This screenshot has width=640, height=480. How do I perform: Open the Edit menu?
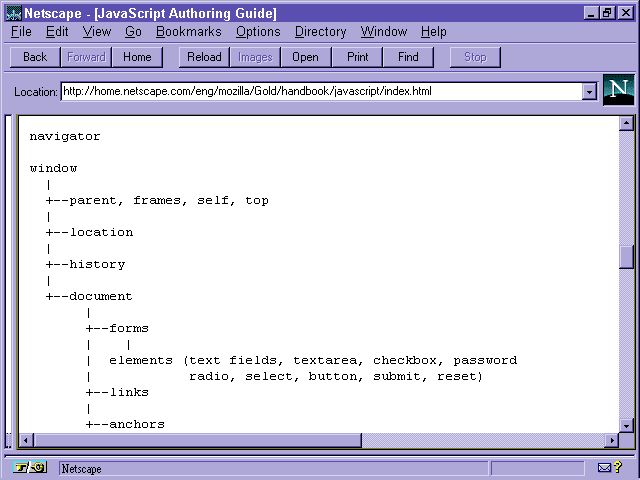tap(57, 31)
